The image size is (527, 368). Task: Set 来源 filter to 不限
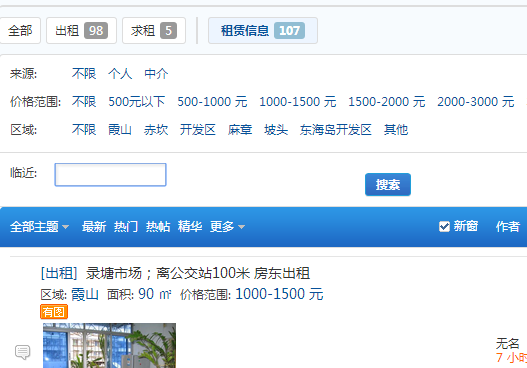coord(84,74)
